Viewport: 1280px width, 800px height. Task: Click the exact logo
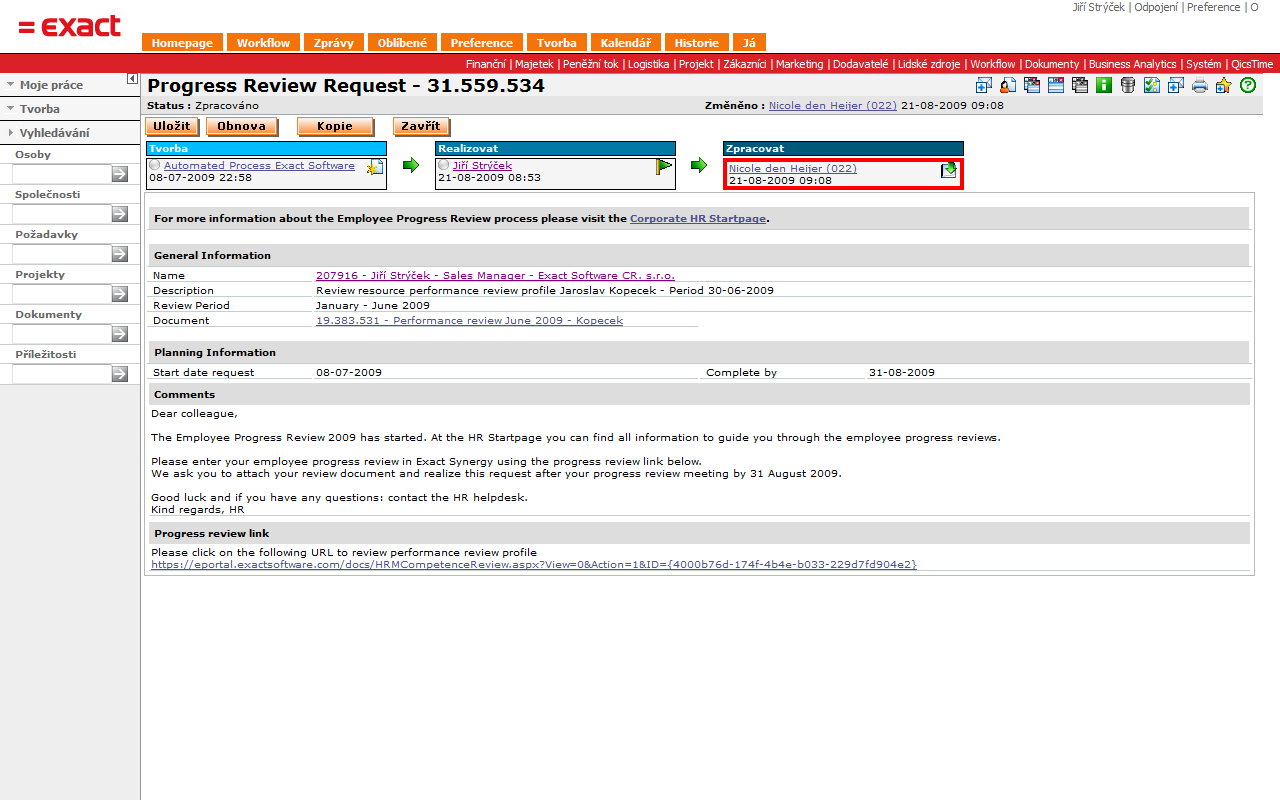[x=70, y=26]
